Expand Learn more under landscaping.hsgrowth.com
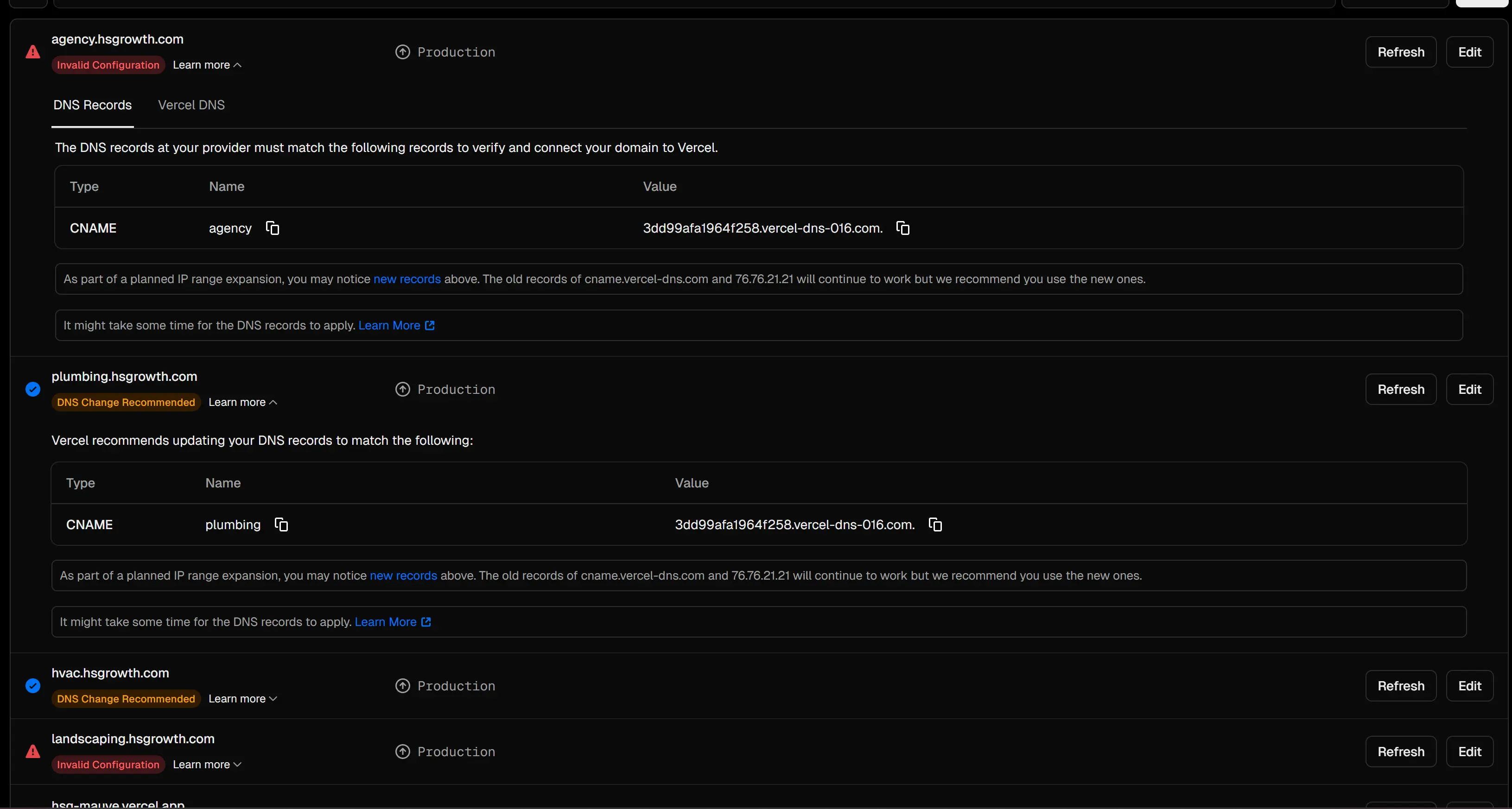The width and height of the screenshot is (1512, 809). pyautogui.click(x=207, y=765)
